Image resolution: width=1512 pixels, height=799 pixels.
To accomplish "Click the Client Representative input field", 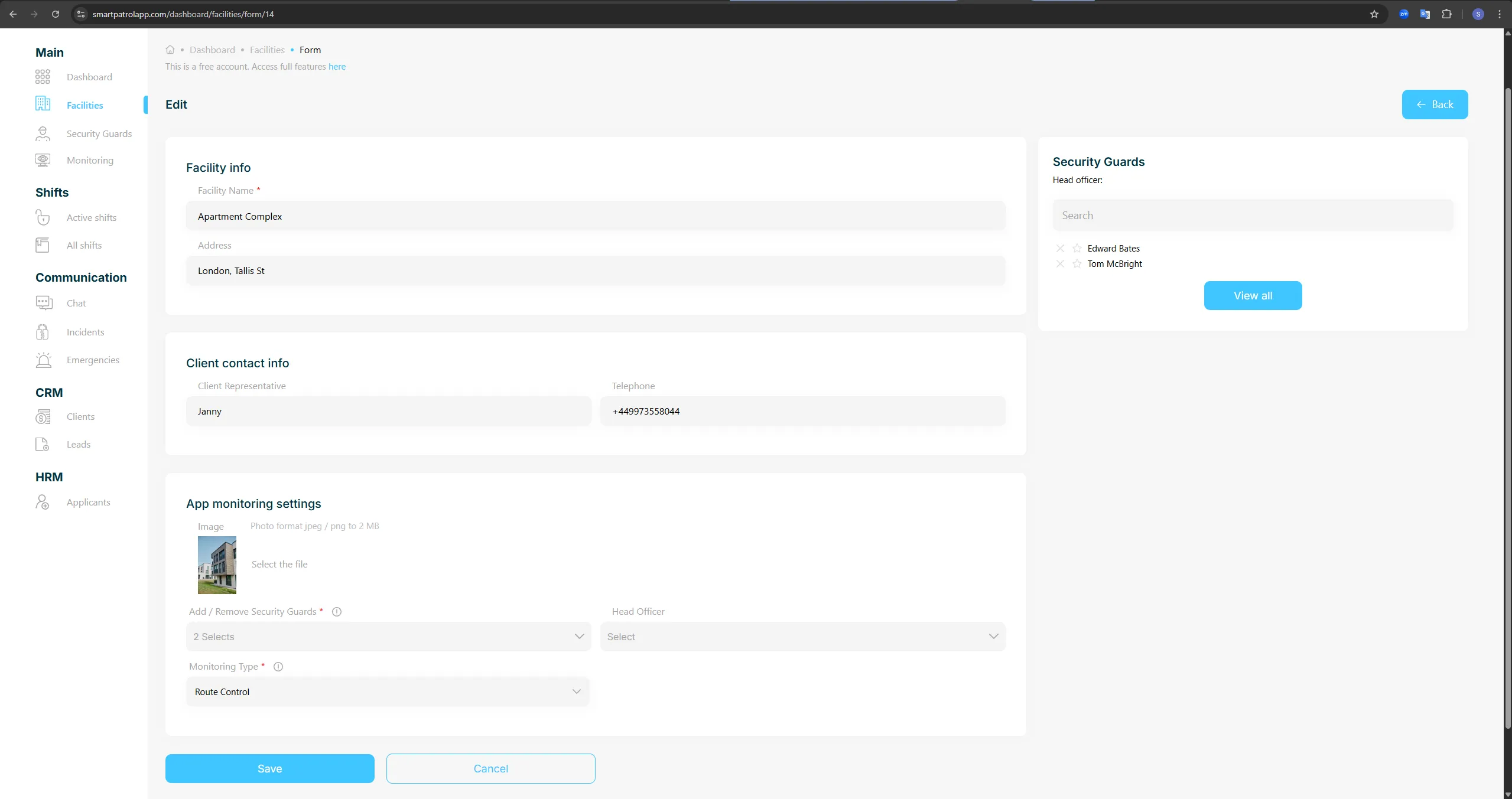I will (x=389, y=411).
